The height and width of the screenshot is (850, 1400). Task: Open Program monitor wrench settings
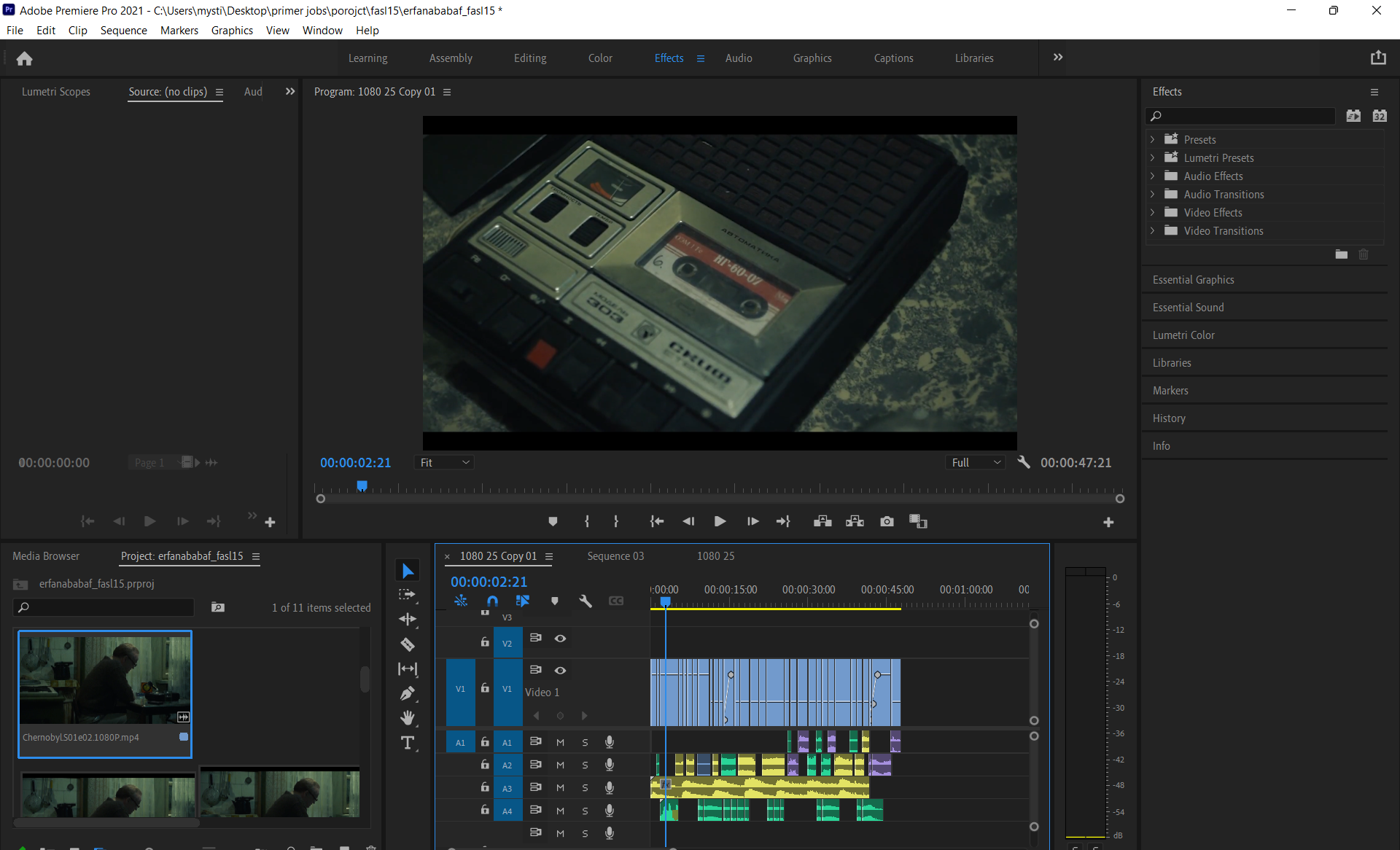point(1024,462)
